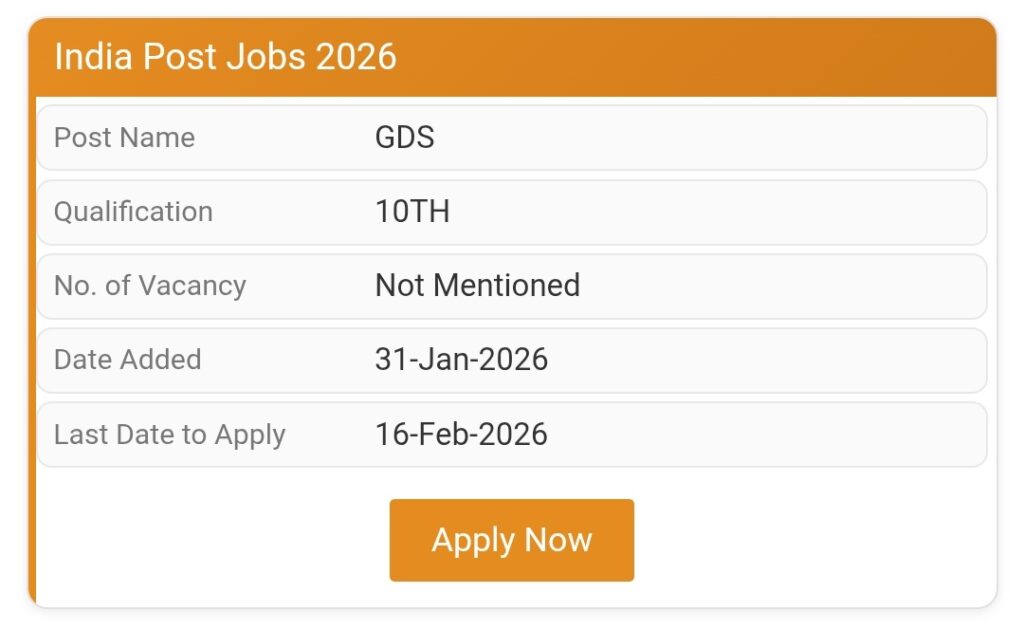Select the Qualification label
Screen dimensions: 1024x630
[133, 212]
